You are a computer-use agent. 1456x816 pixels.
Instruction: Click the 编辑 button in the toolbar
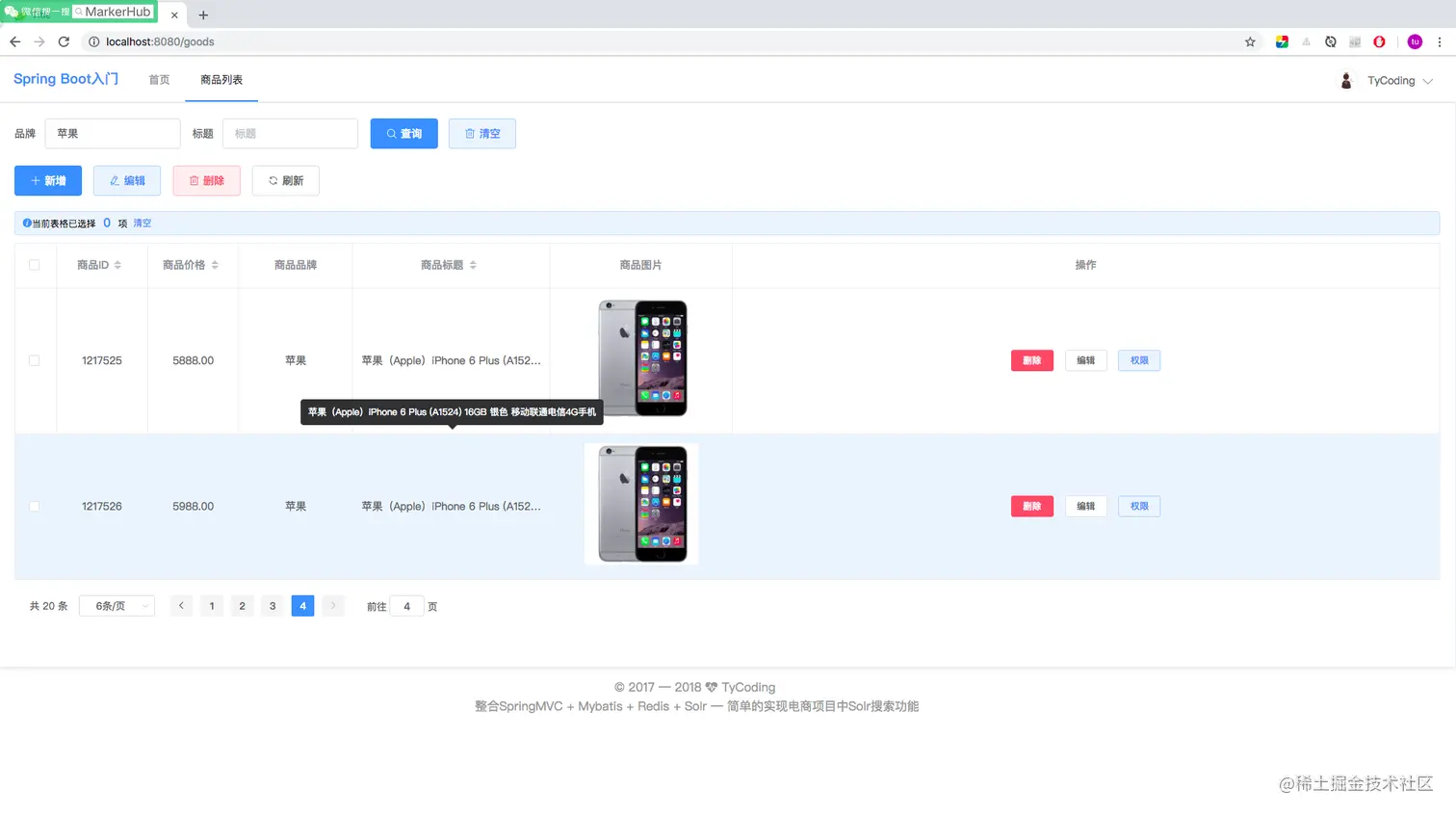pos(127,181)
